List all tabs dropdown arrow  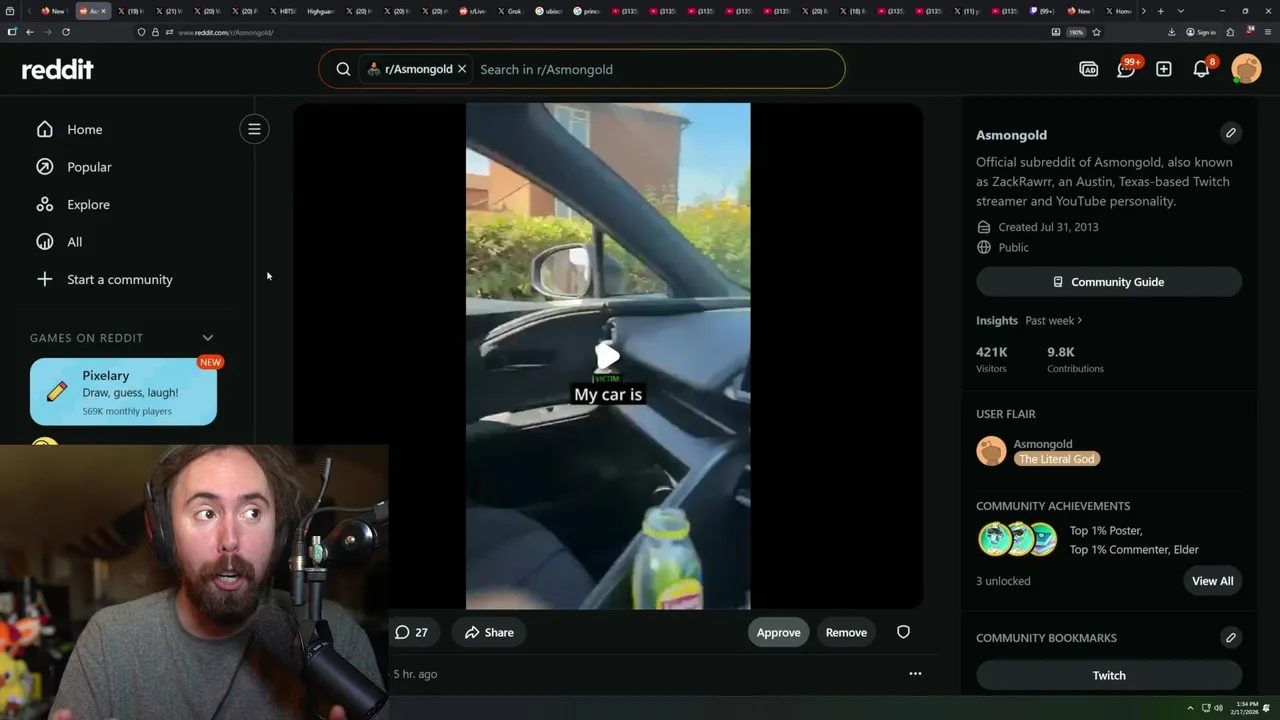[x=1181, y=11]
